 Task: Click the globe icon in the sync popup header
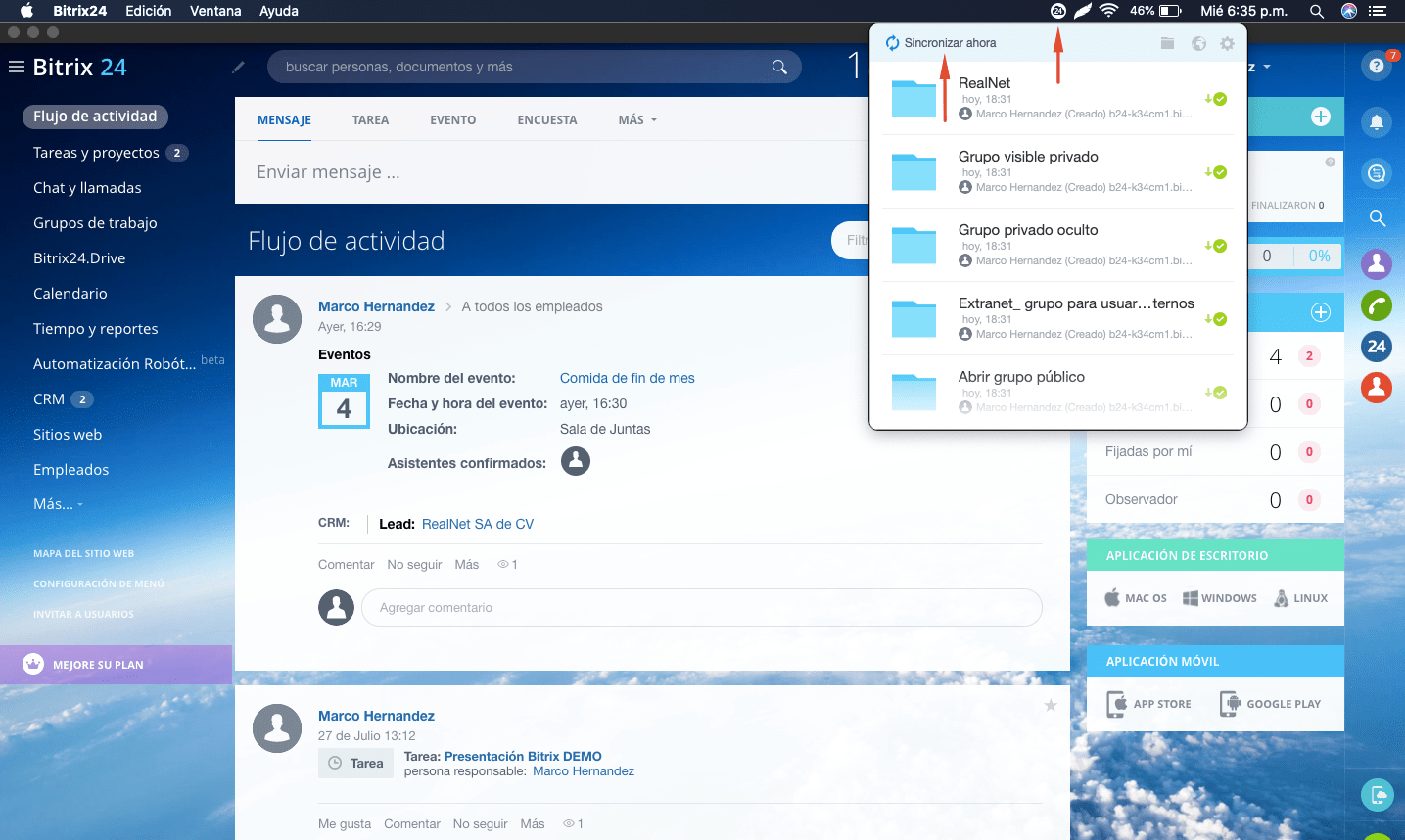coord(1198,43)
